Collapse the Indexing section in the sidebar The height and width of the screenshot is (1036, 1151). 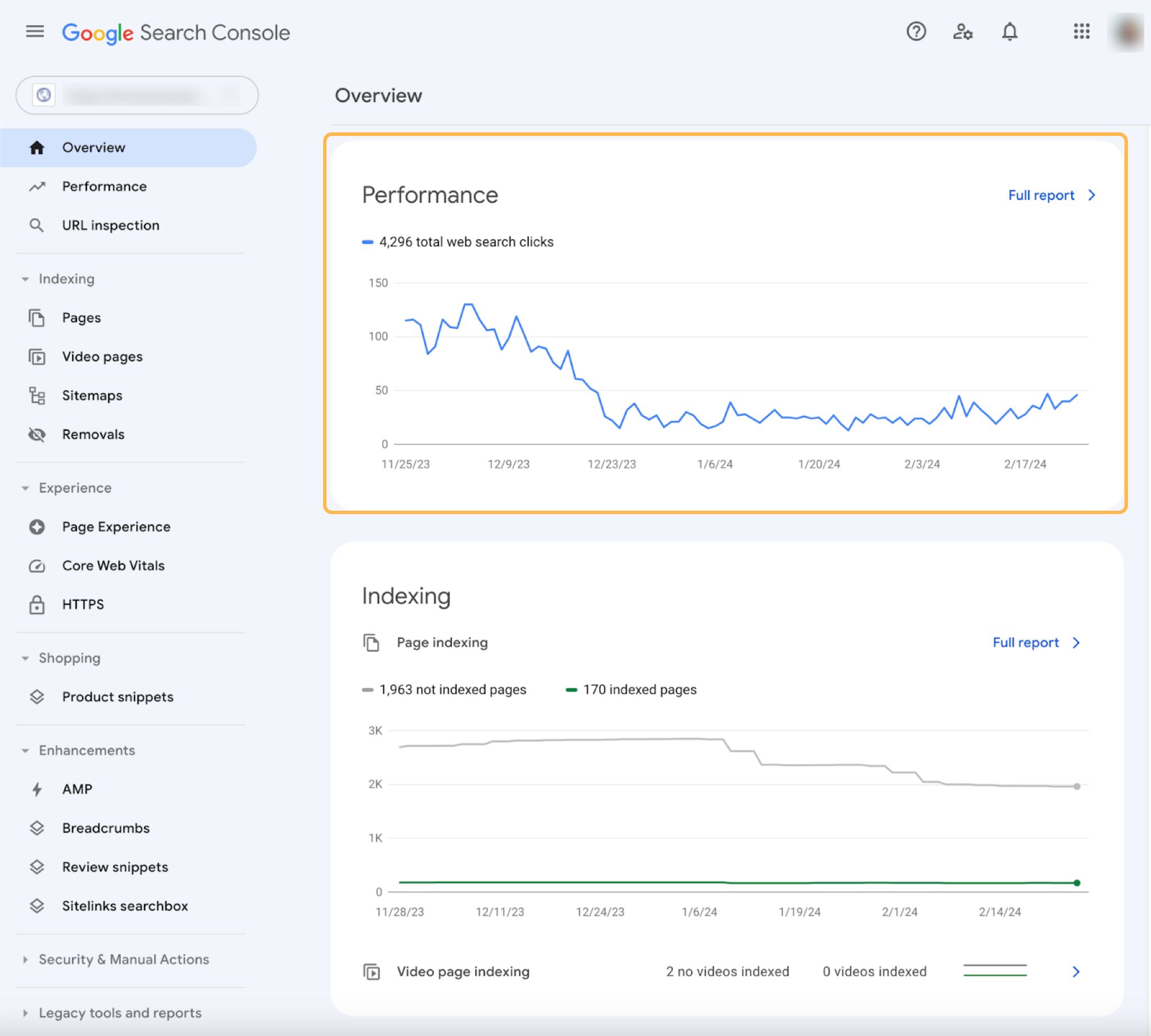pyautogui.click(x=25, y=279)
